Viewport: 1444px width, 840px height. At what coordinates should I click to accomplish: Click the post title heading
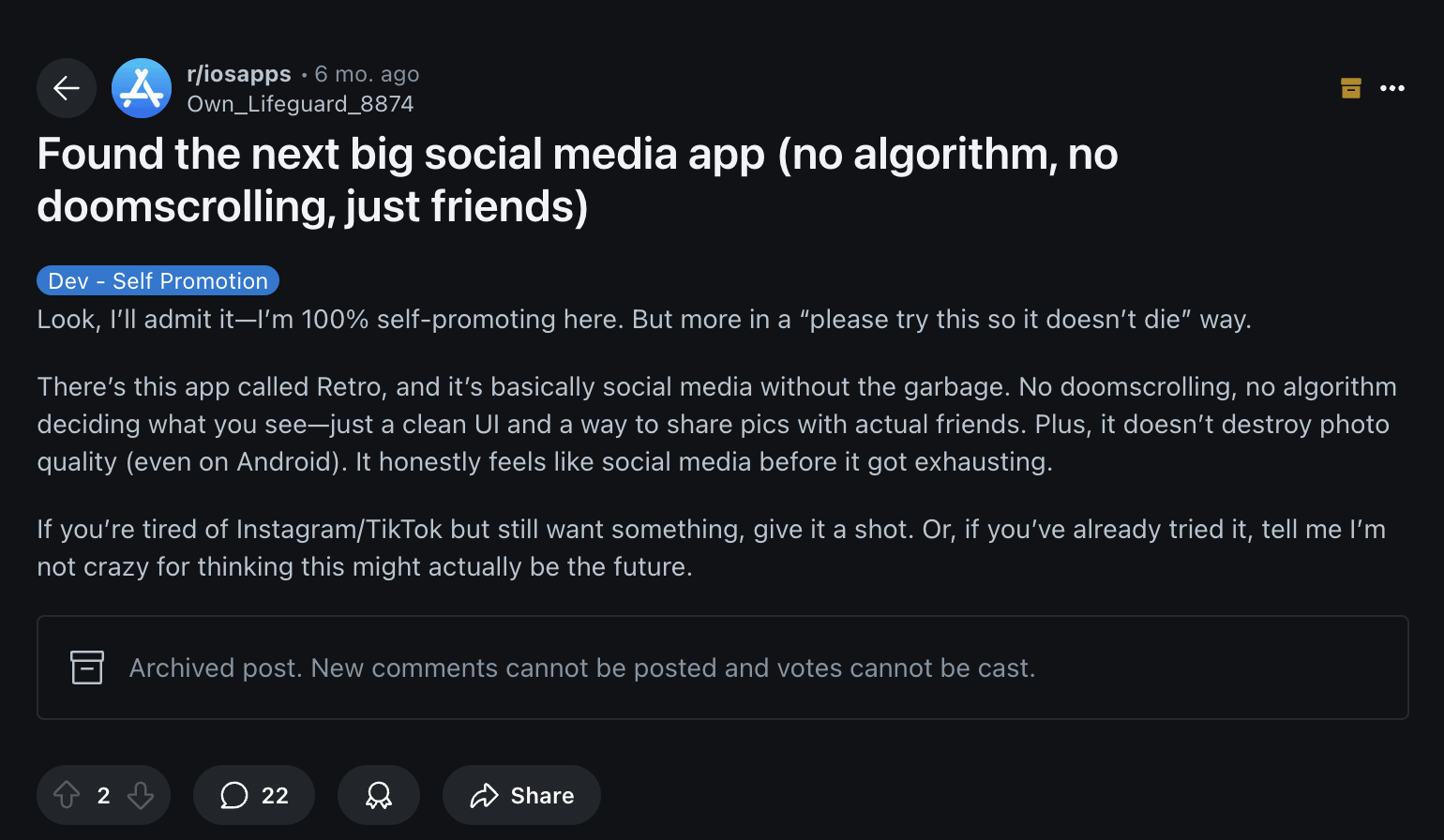[577, 180]
